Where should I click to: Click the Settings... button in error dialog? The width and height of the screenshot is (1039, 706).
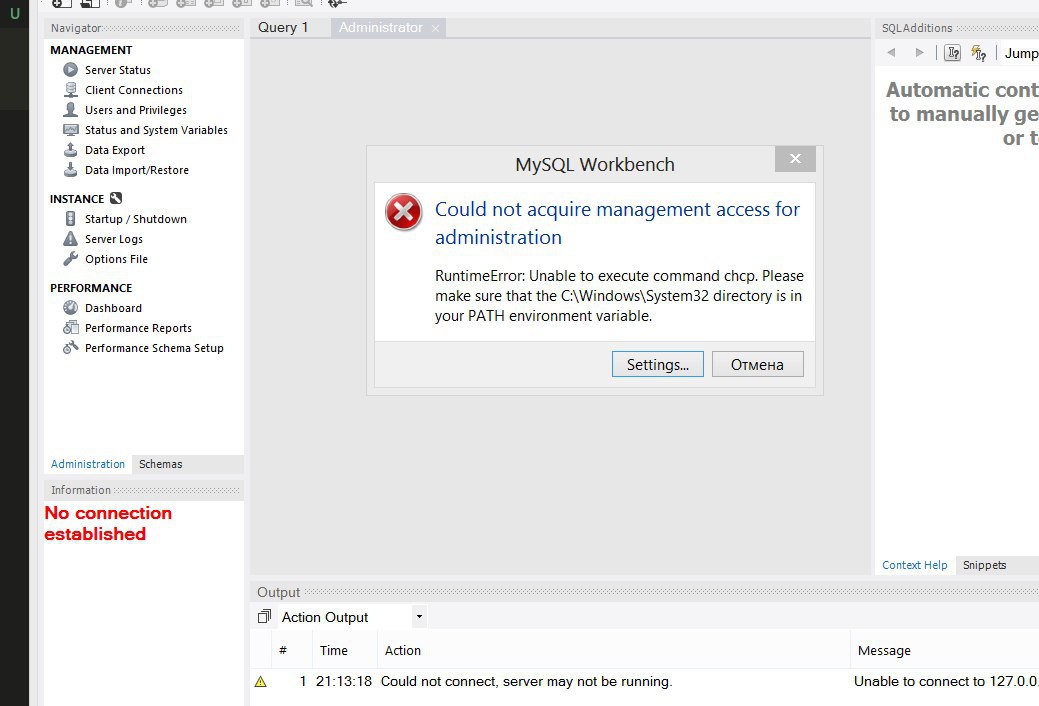(657, 364)
